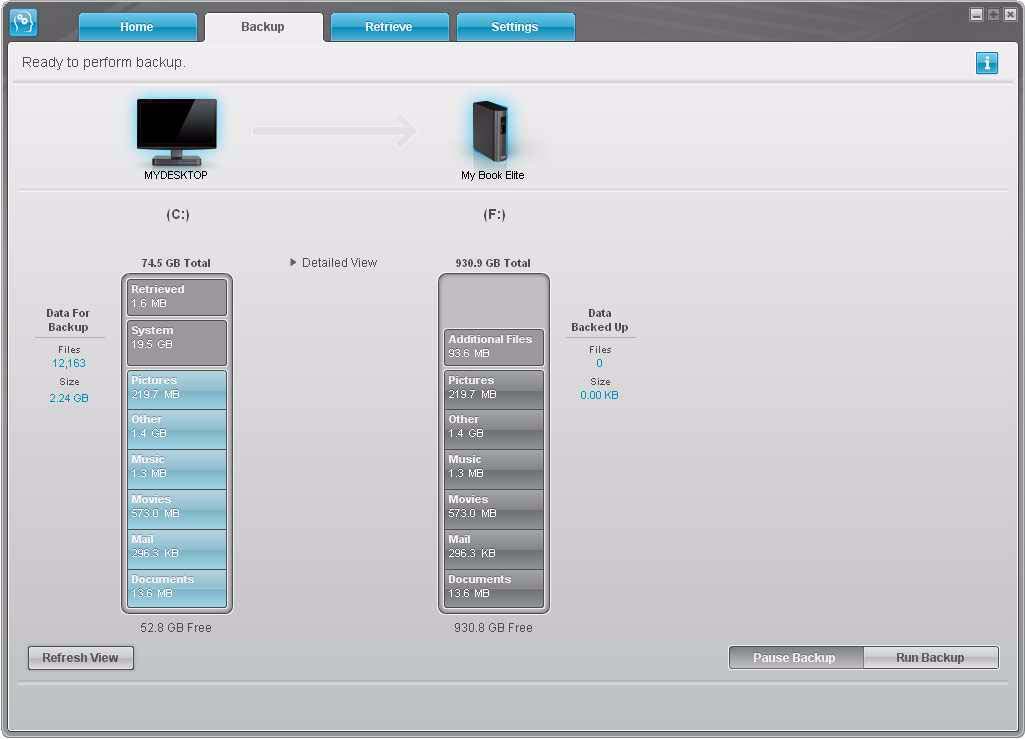
Task: Click the Pause Backup button
Action: (x=796, y=658)
